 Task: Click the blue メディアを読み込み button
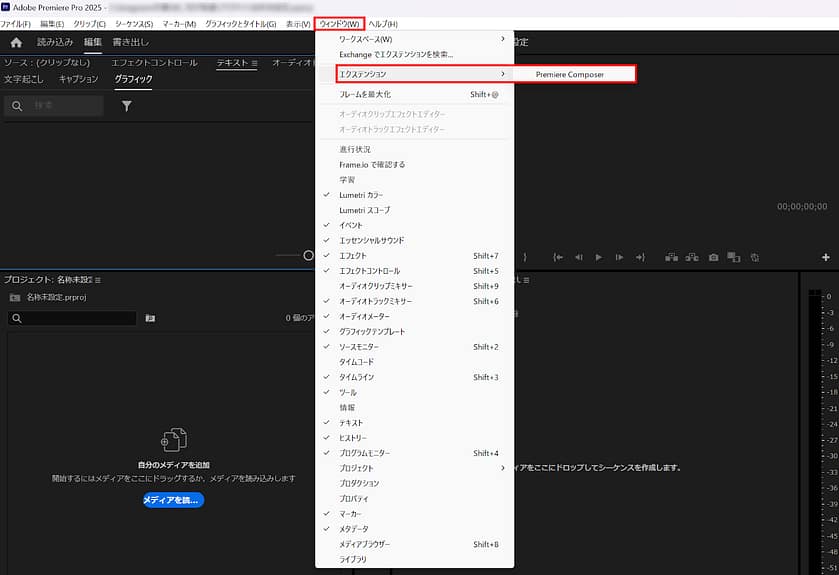tap(172, 500)
